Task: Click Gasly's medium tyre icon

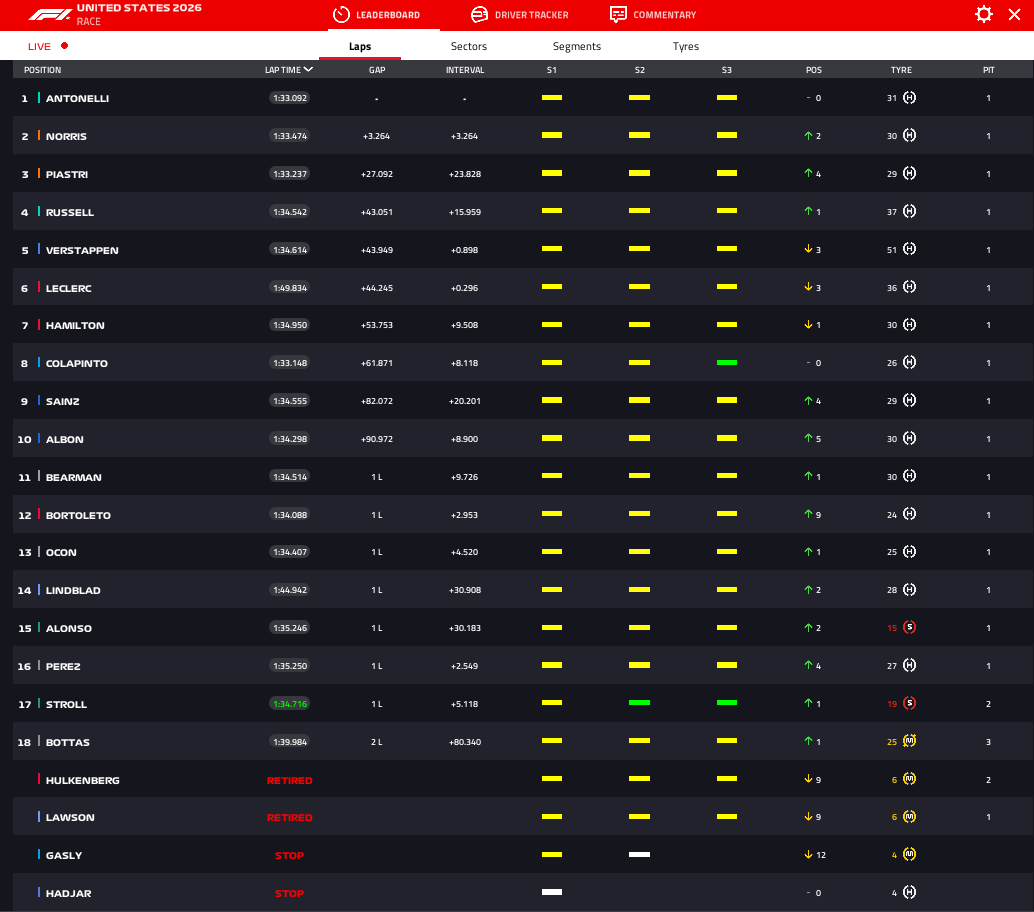Action: click(909, 854)
